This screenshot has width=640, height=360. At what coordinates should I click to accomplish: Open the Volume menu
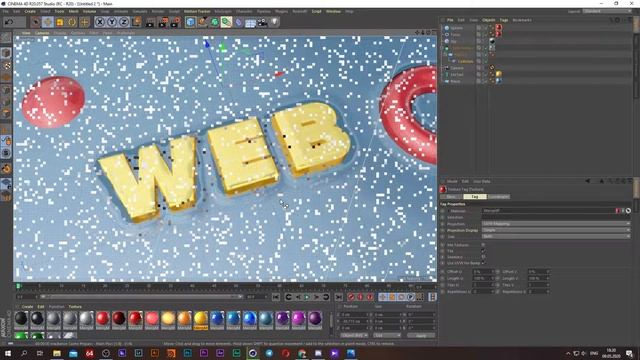[x=89, y=11]
